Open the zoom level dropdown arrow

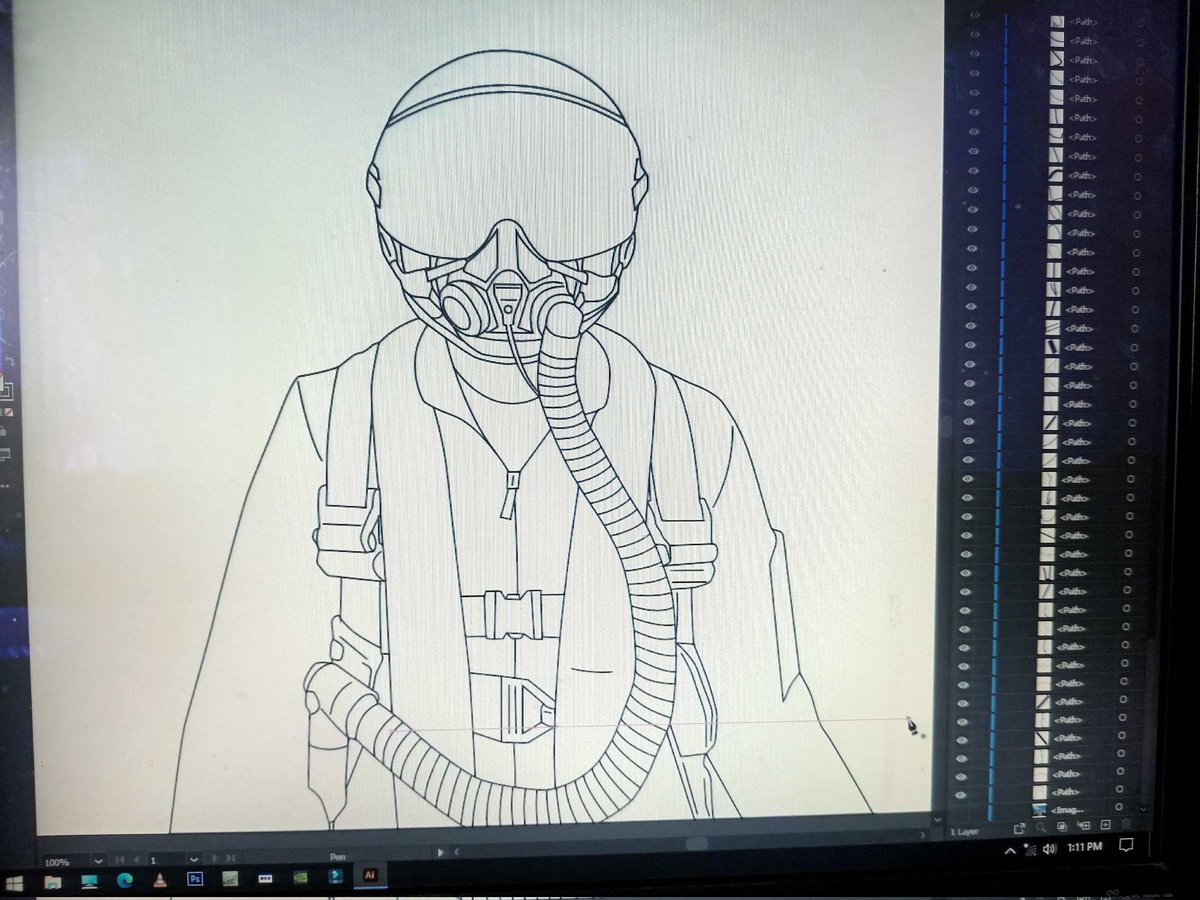[98, 861]
